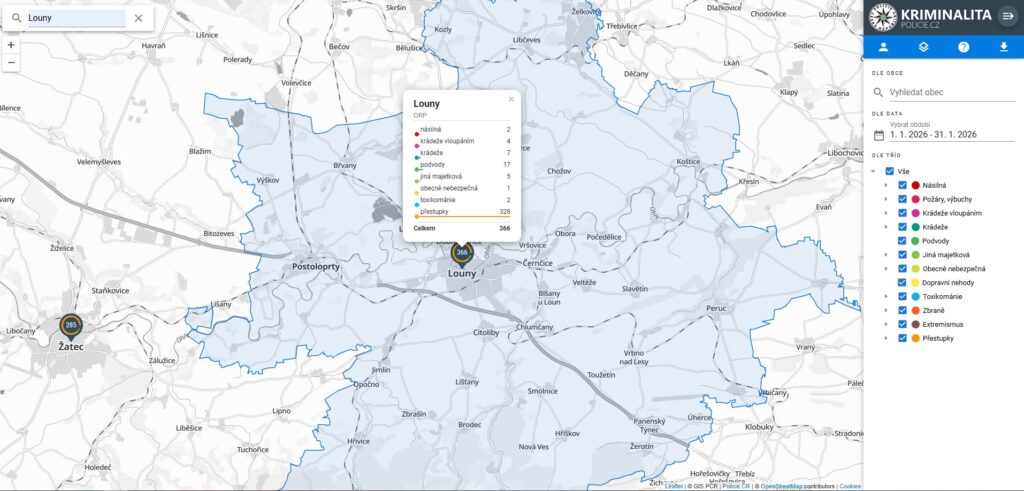Disable the Přestupky checkbox

pyautogui.click(x=902, y=339)
